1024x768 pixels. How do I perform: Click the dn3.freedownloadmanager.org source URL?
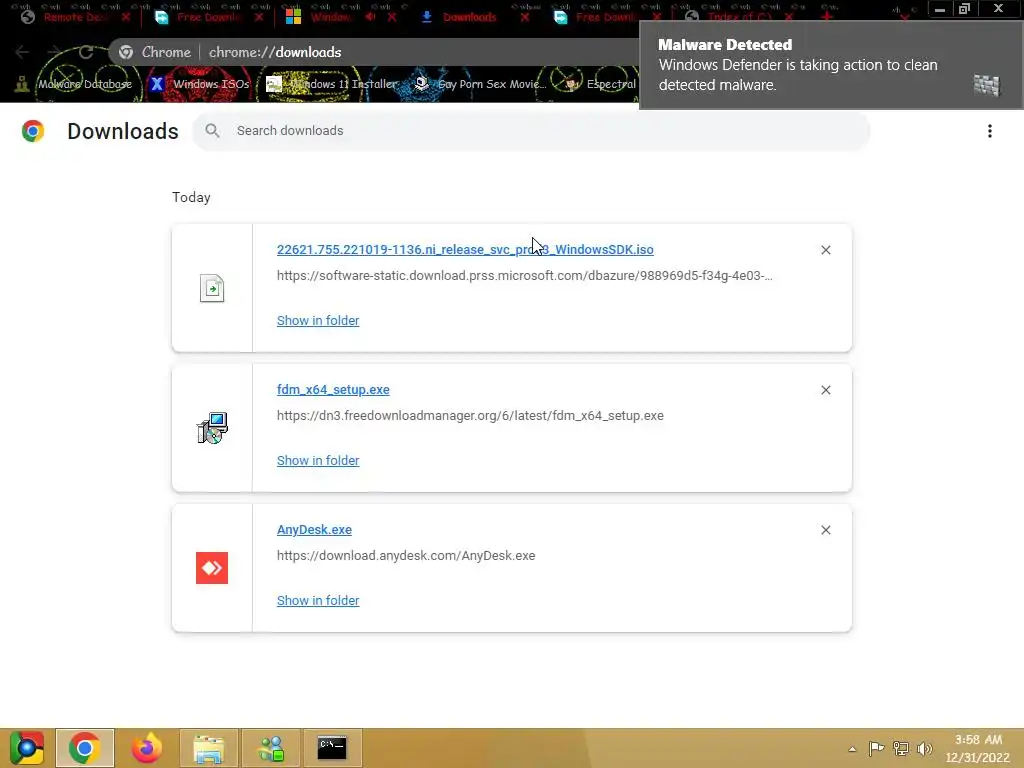pyautogui.click(x=470, y=415)
